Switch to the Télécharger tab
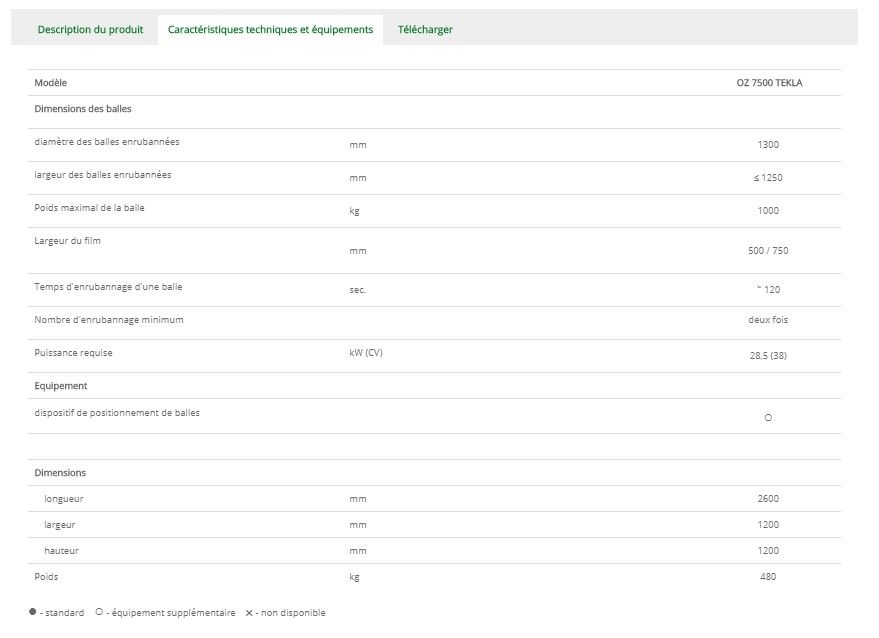Viewport: 879px width, 638px height. [425, 29]
